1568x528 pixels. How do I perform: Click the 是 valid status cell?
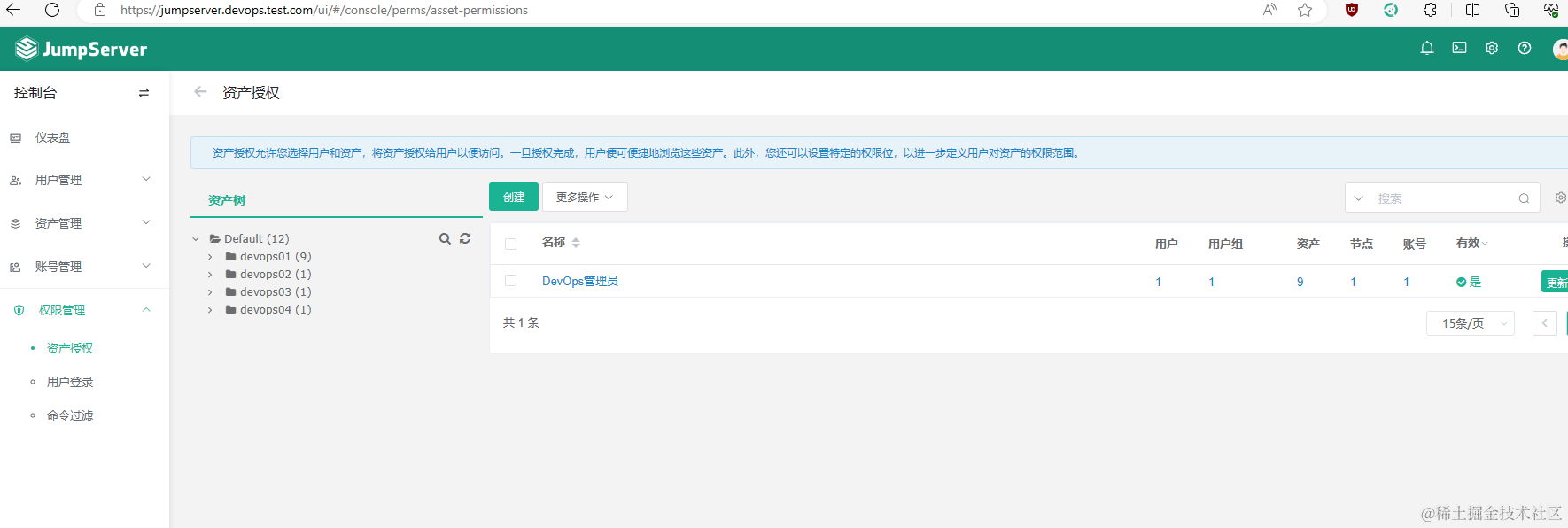pyautogui.click(x=1469, y=282)
